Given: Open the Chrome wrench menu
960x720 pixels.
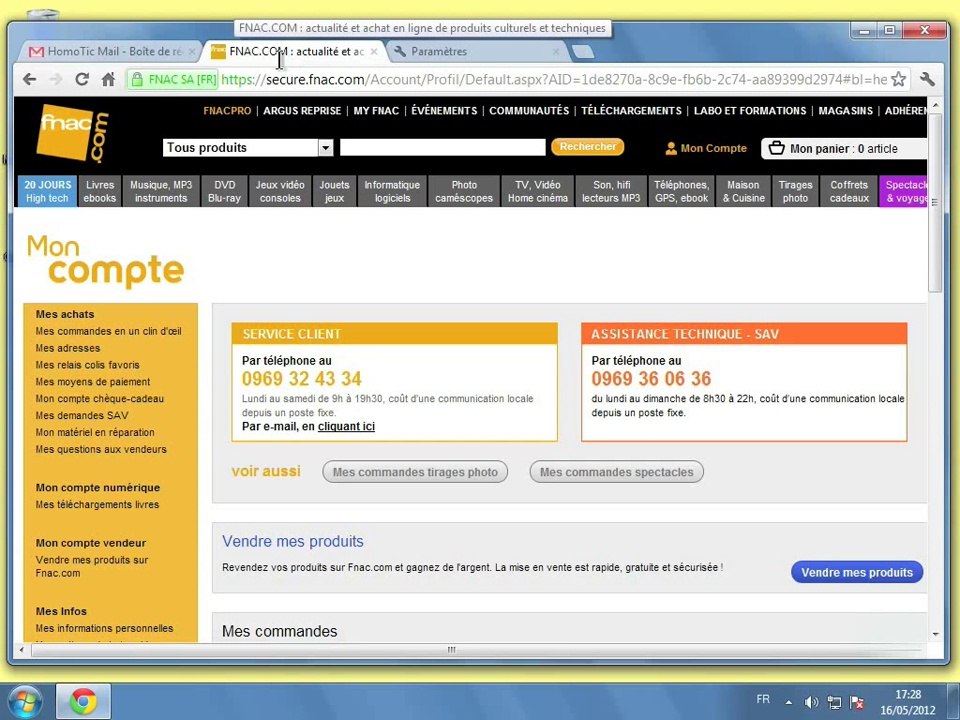Looking at the screenshot, I should [927, 79].
